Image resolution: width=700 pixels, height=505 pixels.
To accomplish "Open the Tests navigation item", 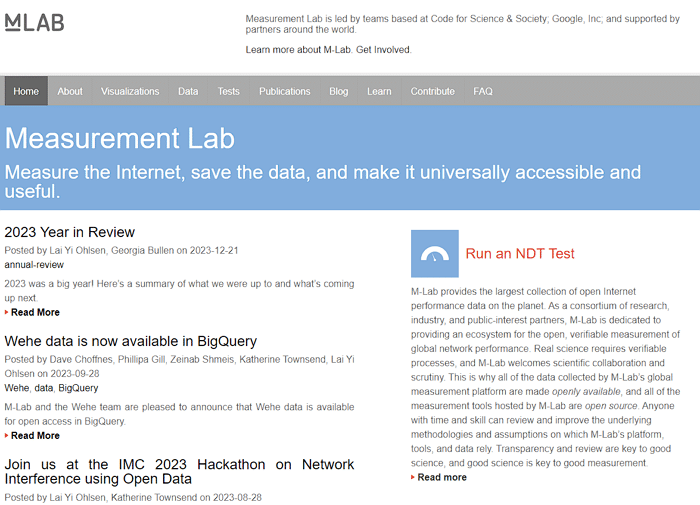I will pyautogui.click(x=229, y=91).
